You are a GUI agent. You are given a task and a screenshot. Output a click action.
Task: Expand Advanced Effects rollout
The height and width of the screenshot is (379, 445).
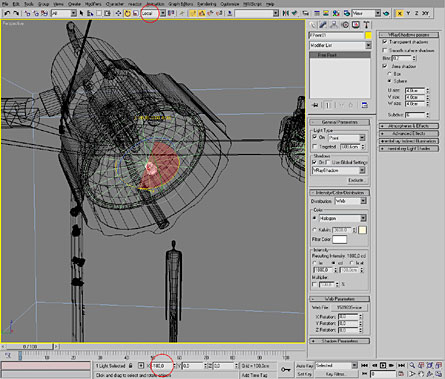tap(409, 133)
